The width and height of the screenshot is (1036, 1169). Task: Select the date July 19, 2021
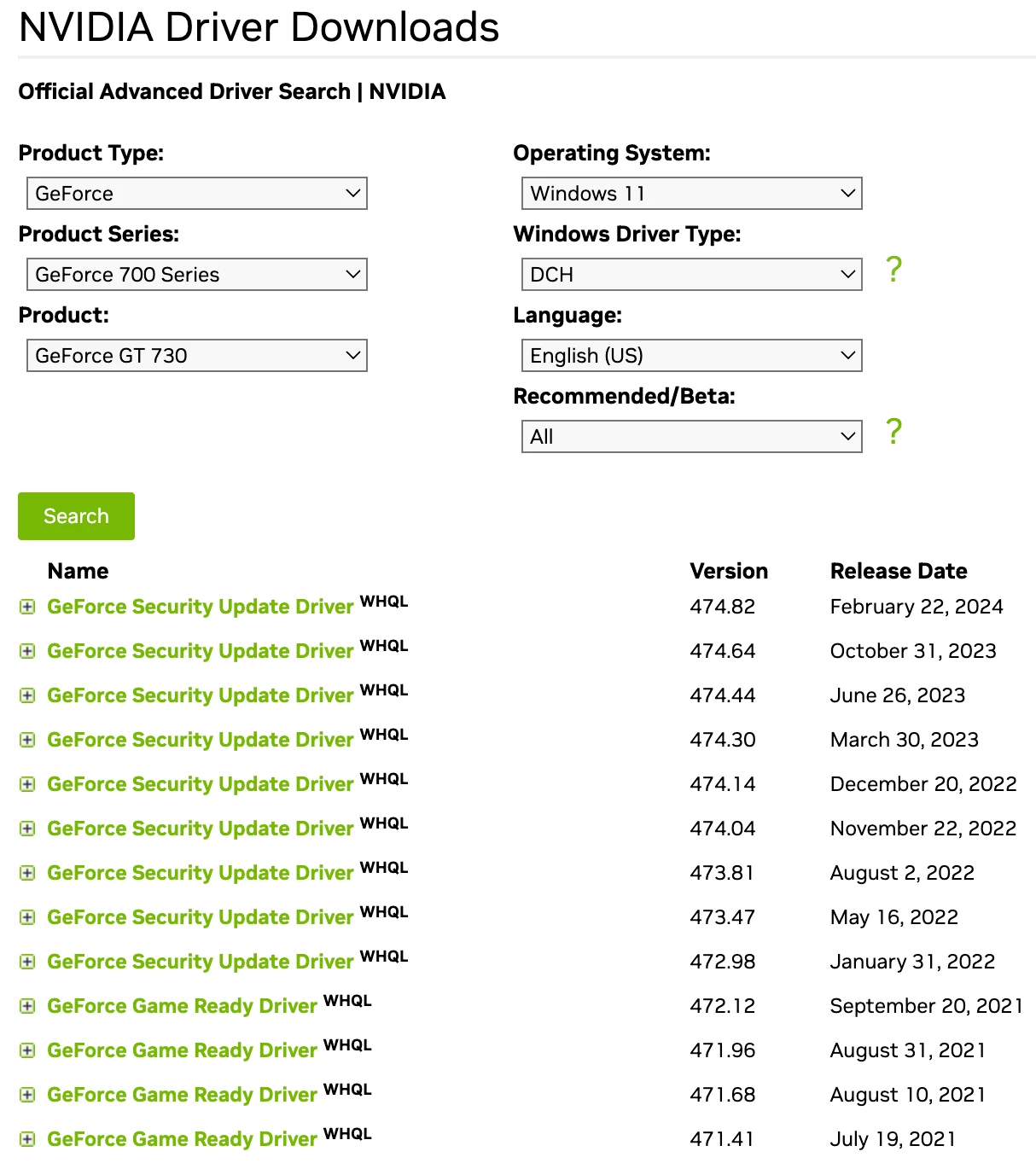(893, 1139)
